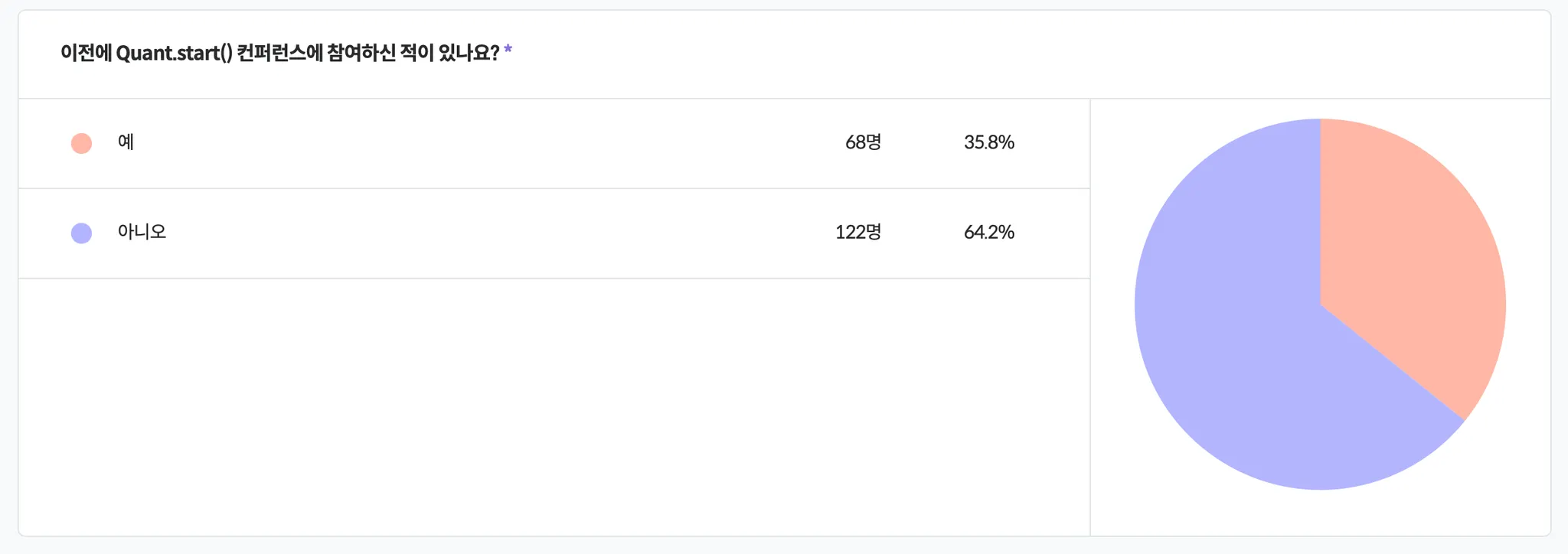The image size is (1568, 554).
Task: Click the empty area below the 아니오 row
Action: click(551, 406)
